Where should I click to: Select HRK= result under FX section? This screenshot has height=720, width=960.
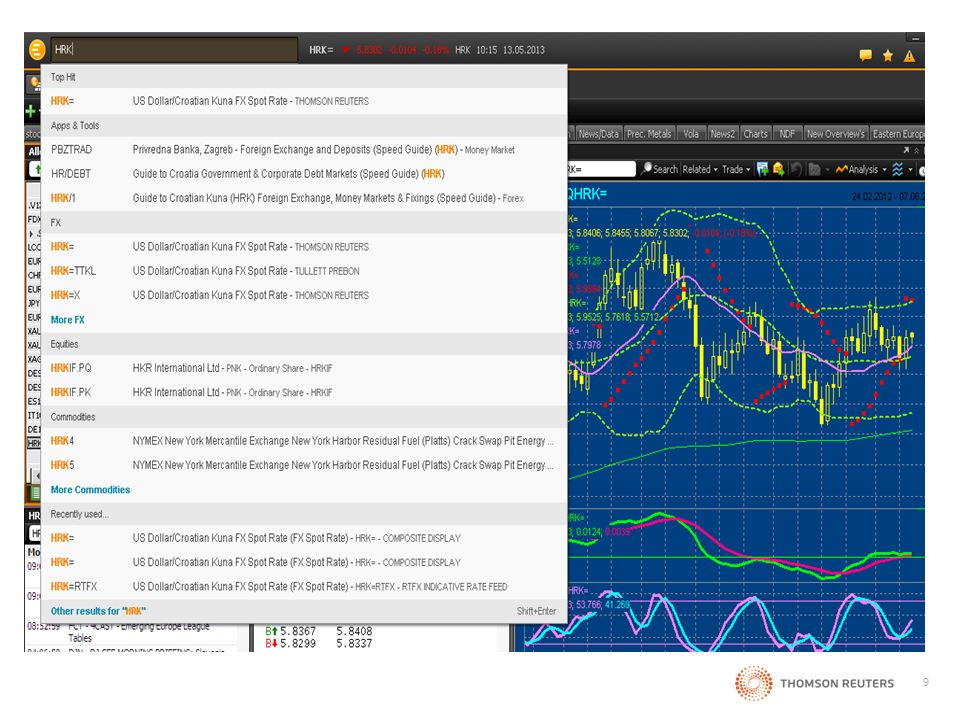pos(304,247)
